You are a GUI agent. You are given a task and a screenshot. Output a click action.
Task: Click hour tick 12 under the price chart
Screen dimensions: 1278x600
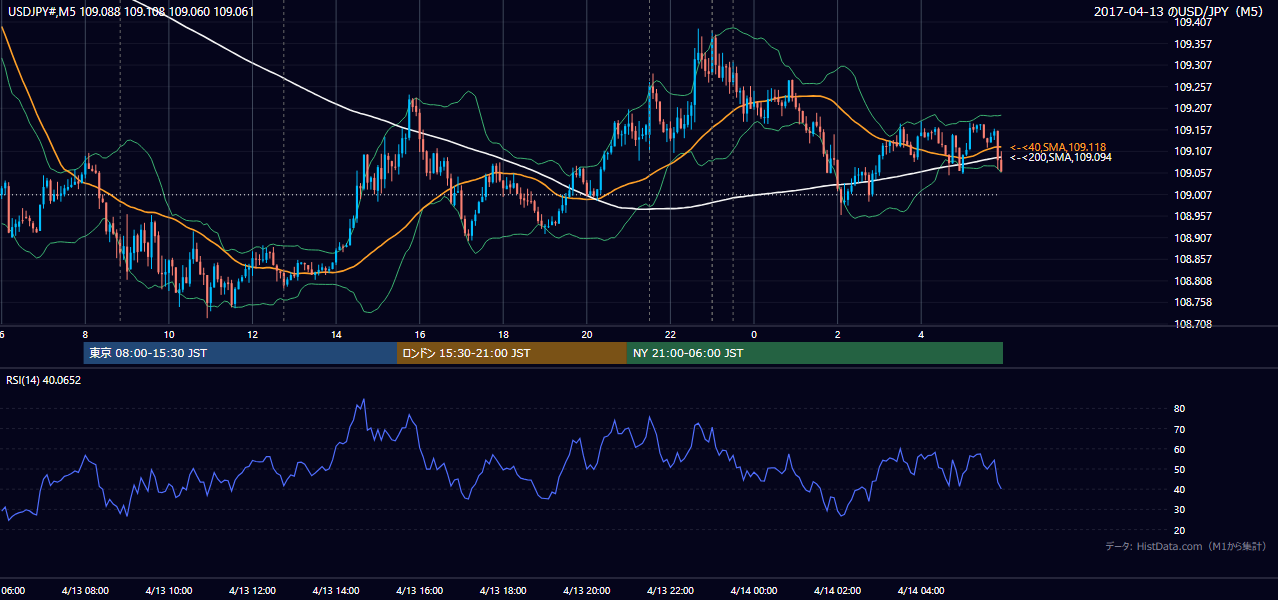pyautogui.click(x=253, y=334)
